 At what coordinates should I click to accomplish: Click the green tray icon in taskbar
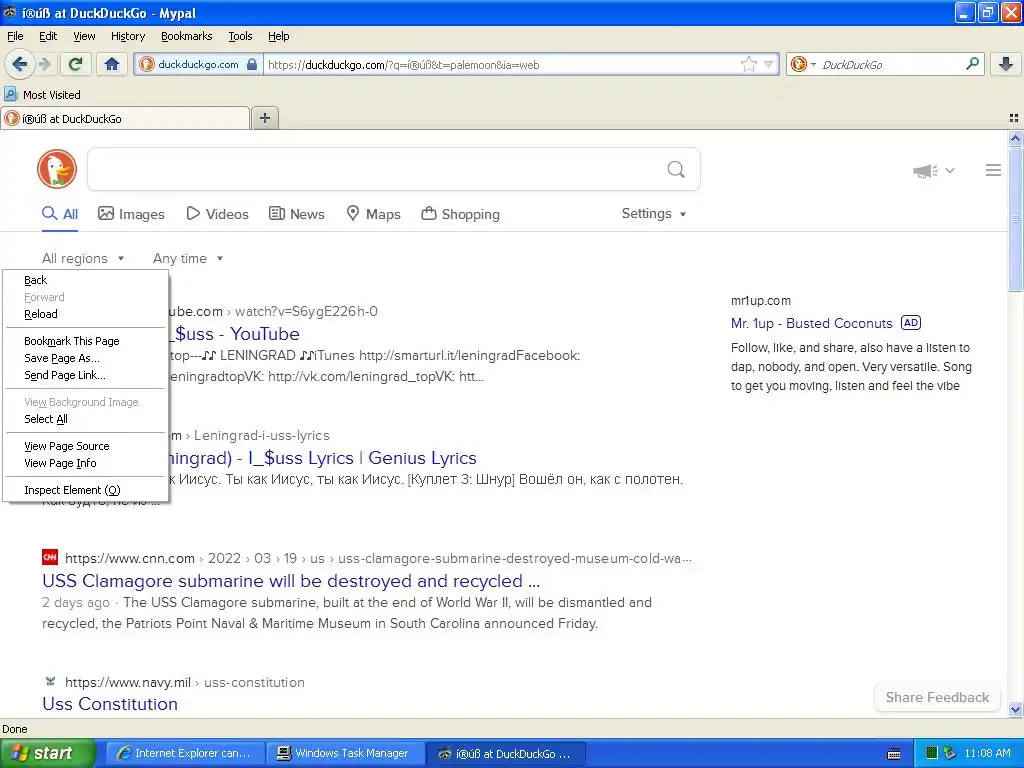click(x=932, y=753)
